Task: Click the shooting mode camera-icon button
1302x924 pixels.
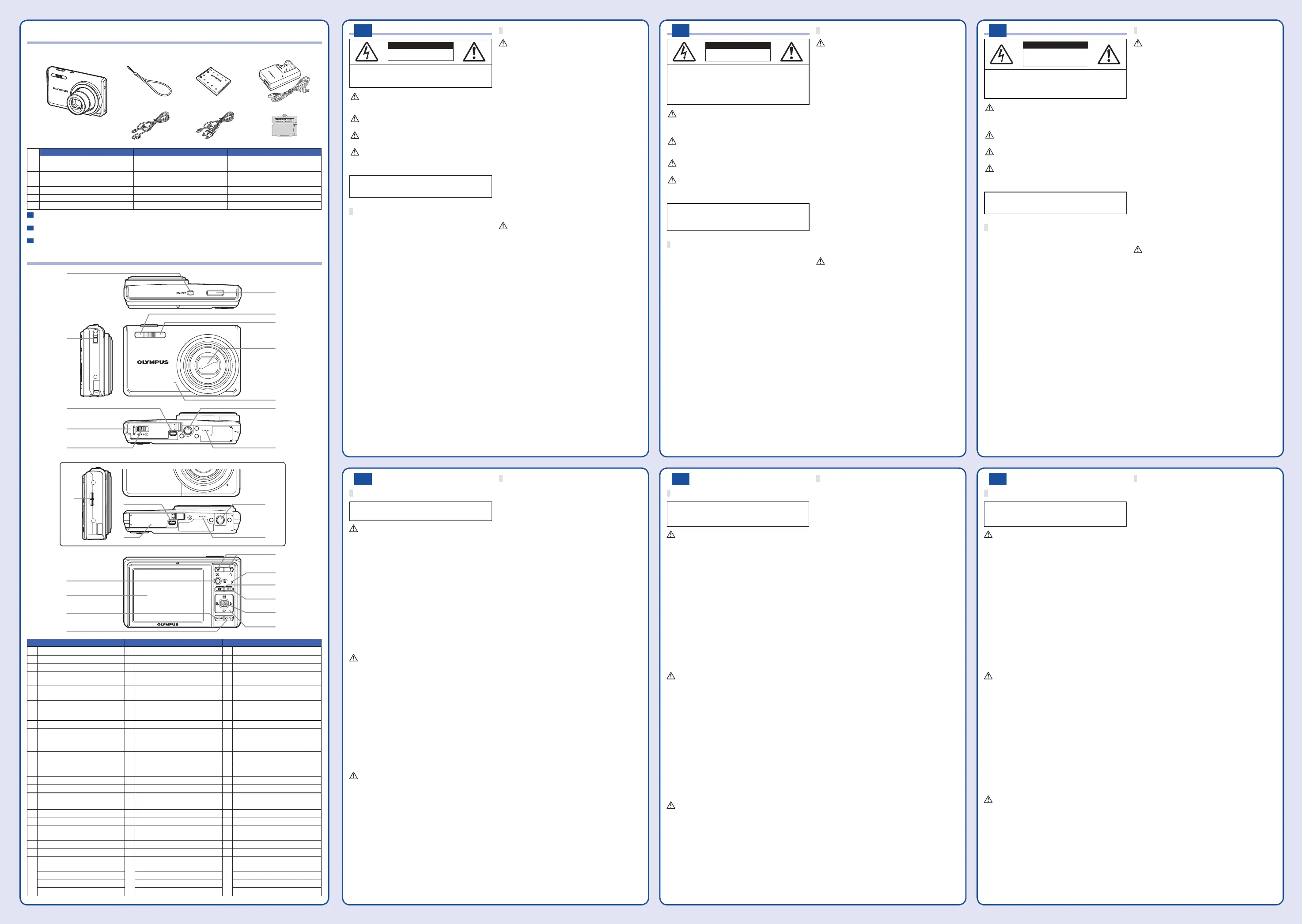Action: tap(219, 589)
